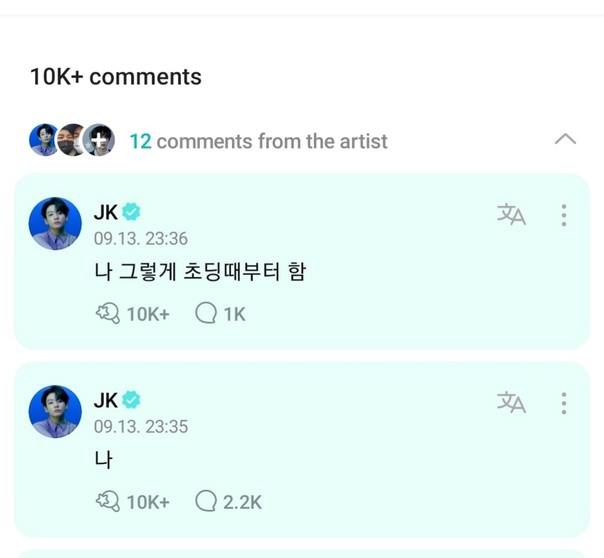This screenshot has height=558, width=604.
Task: Click the verified badge on first comment
Action: 132,212
